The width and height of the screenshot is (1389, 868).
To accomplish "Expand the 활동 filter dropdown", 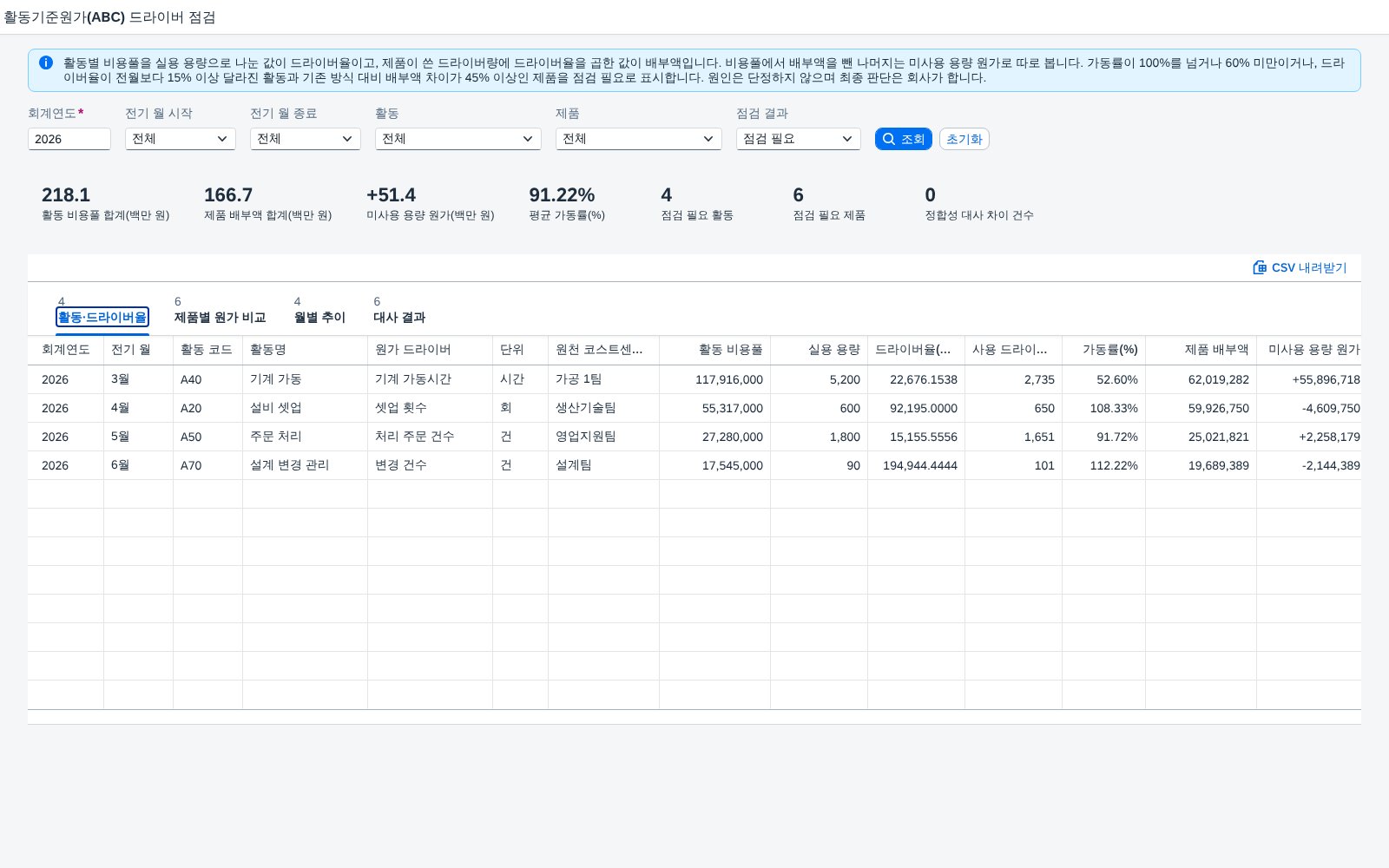I will click(458, 139).
